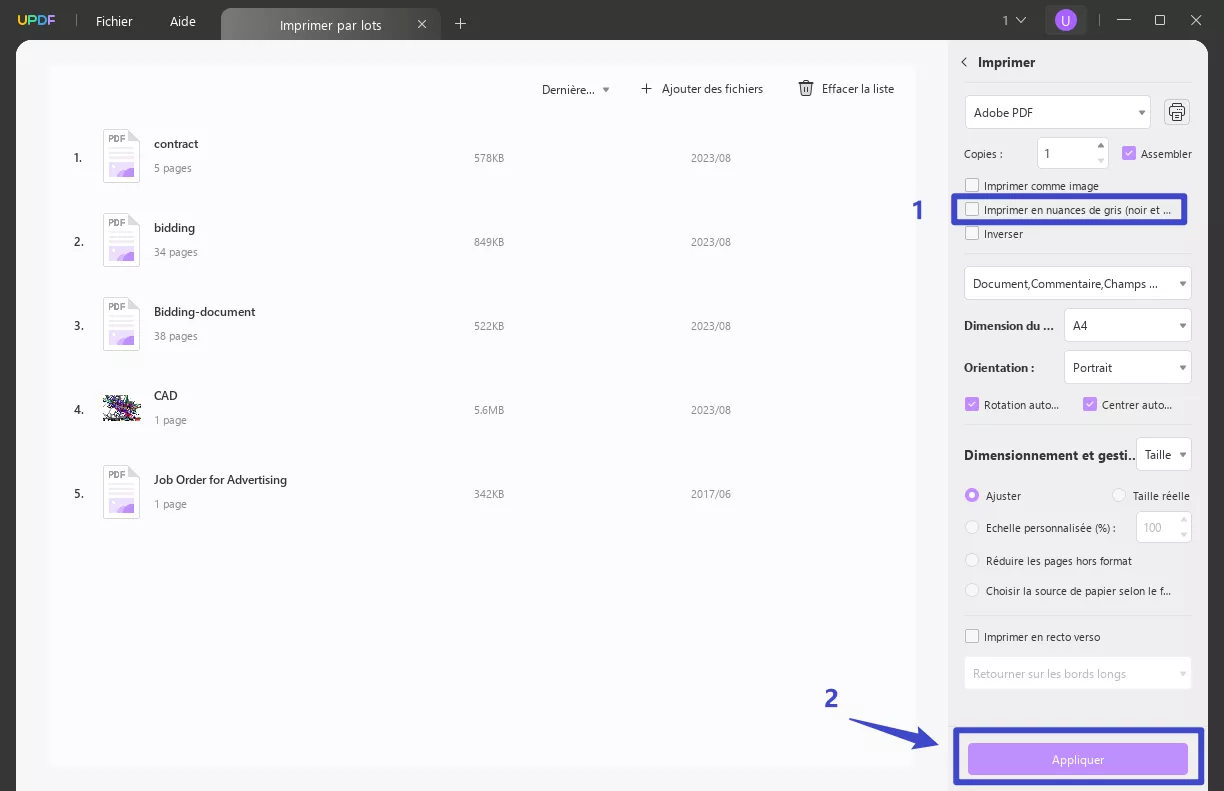
Task: Open the Adobe PDF printer dropdown
Action: [x=1058, y=112]
